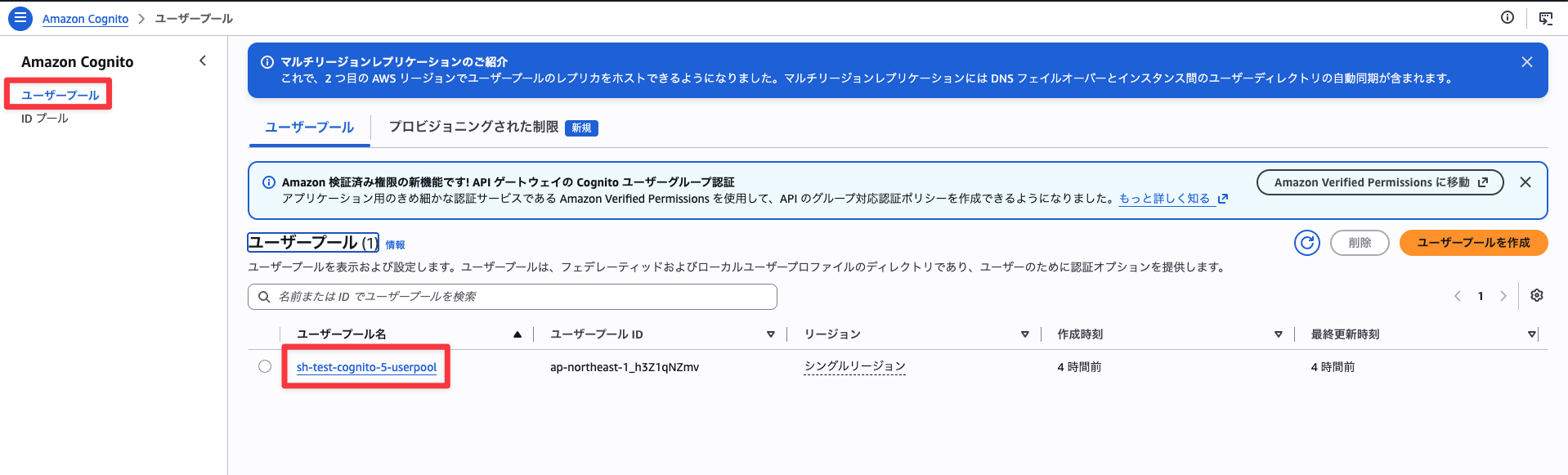Focus the user pool search field

pos(513,297)
